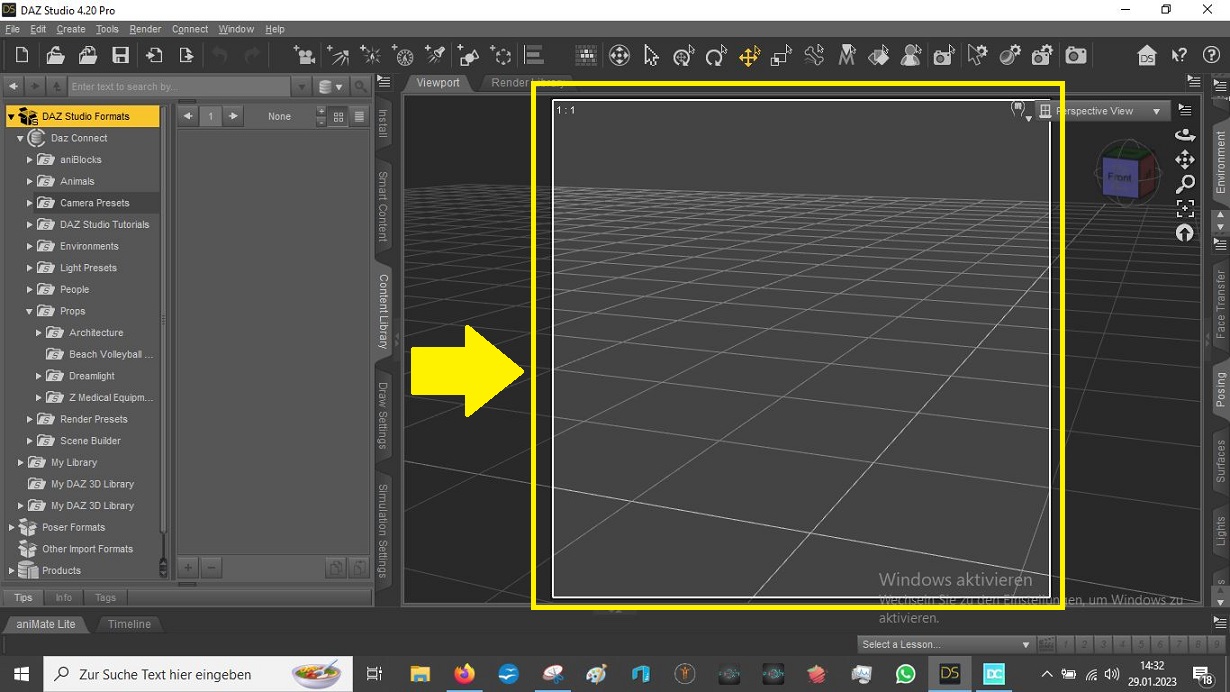
Task: Click the What's This help cursor icon
Action: click(x=1179, y=56)
